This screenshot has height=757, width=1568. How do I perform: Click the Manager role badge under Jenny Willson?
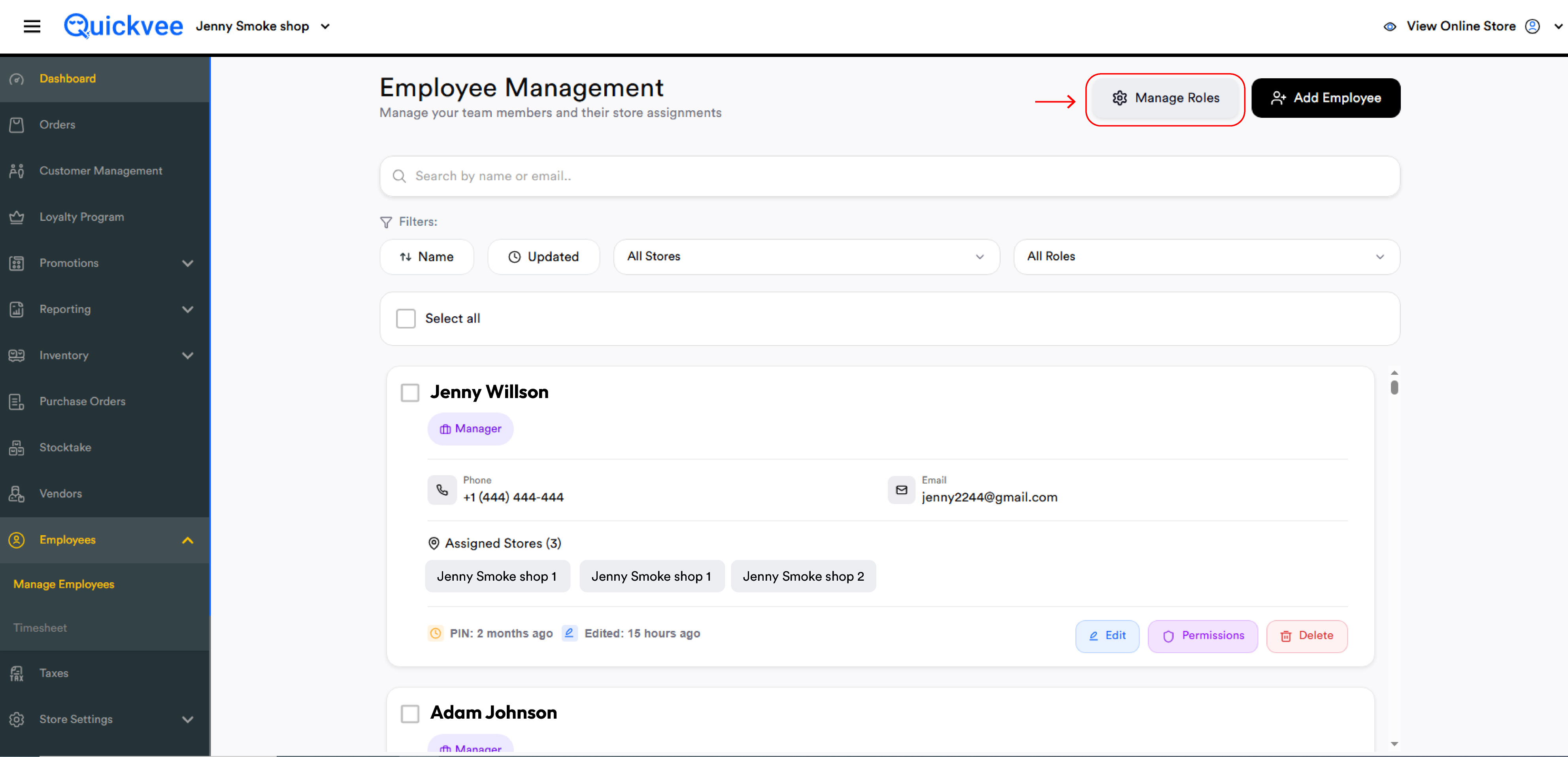(x=470, y=429)
